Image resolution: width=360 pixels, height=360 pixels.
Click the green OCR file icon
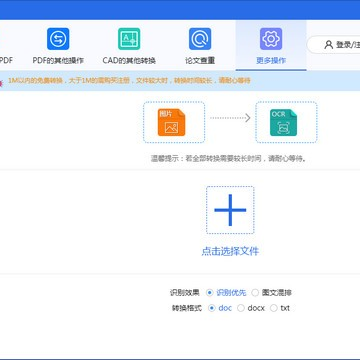(283, 122)
